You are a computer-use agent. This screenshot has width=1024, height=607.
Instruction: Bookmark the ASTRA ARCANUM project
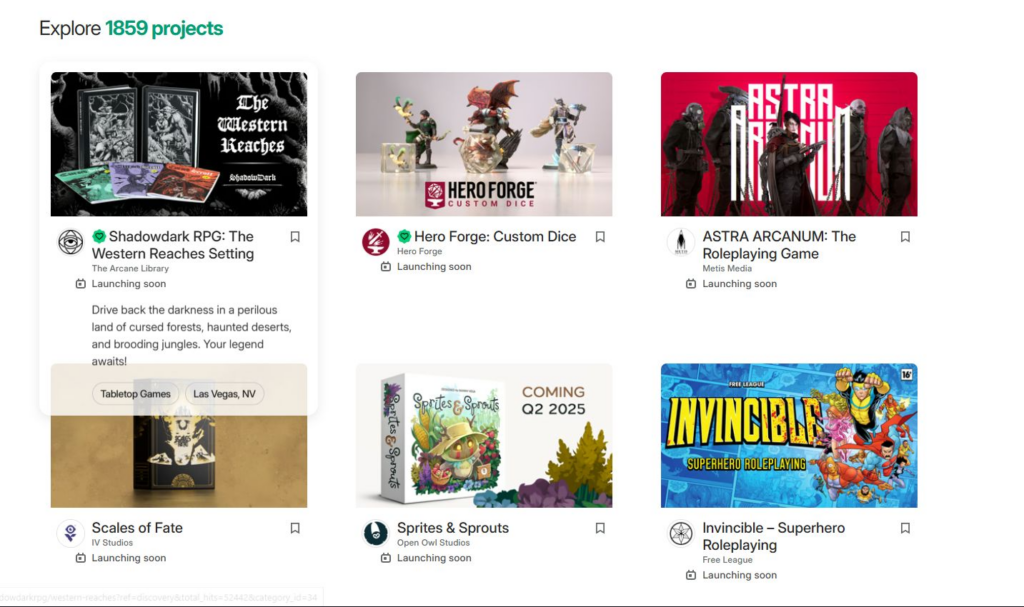pos(905,237)
